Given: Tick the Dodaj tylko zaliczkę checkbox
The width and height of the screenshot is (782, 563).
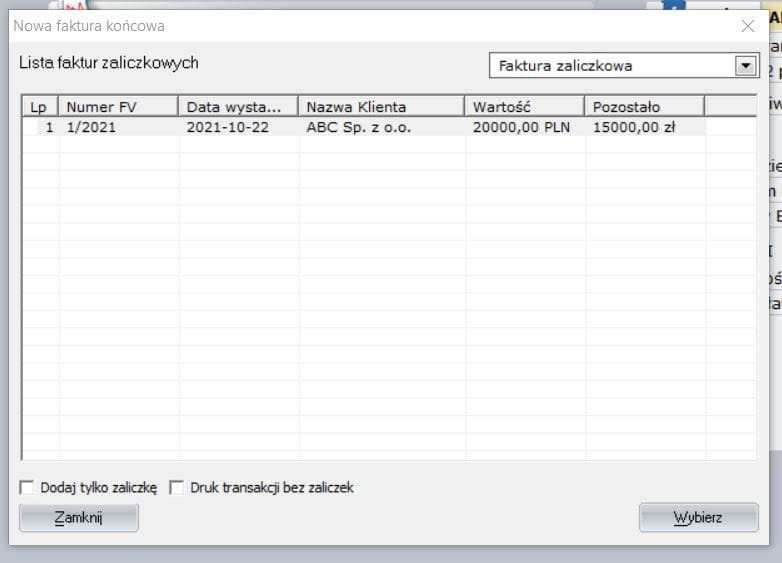Looking at the screenshot, I should (26, 488).
